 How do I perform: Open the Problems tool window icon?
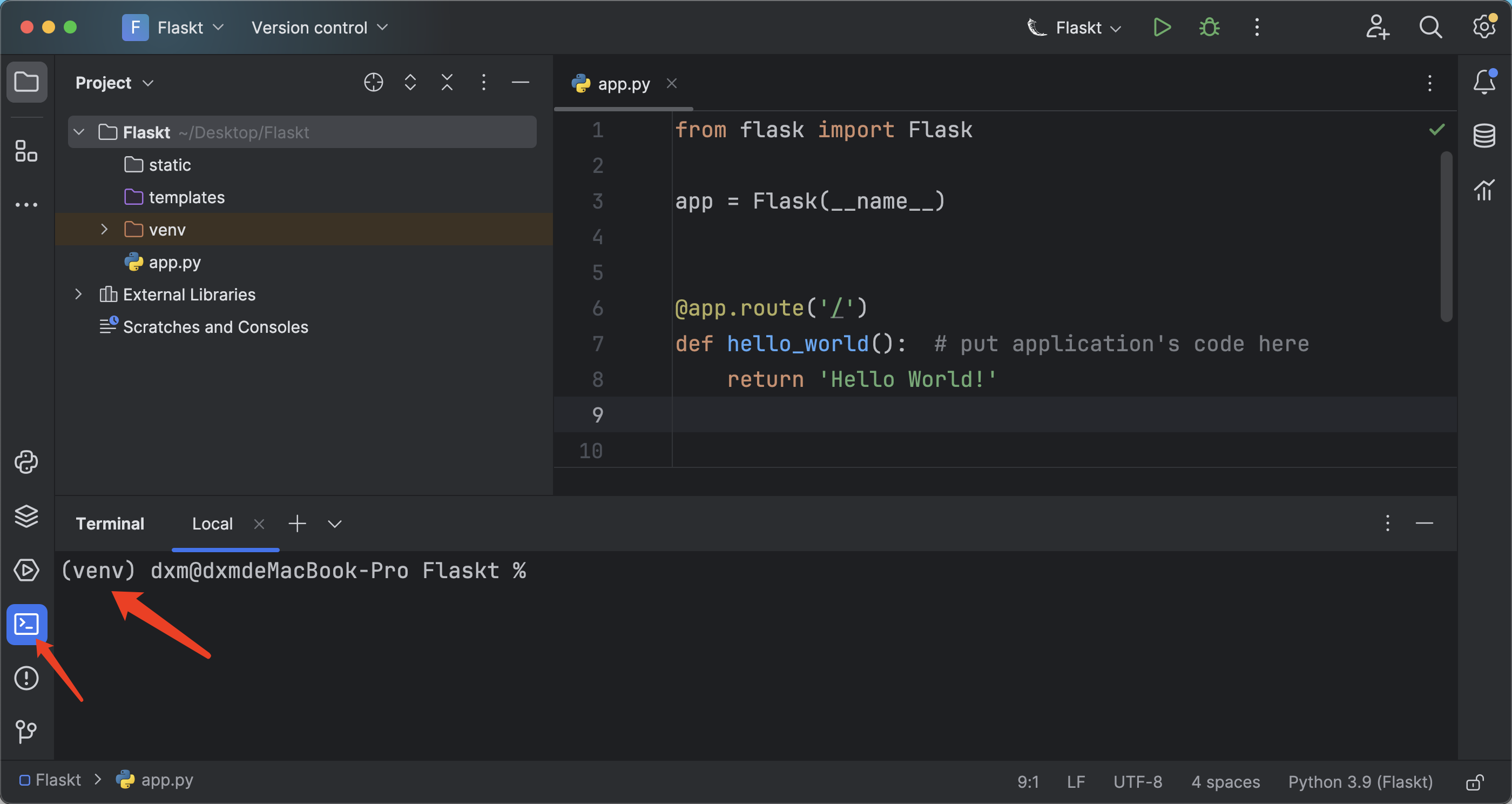[26, 678]
